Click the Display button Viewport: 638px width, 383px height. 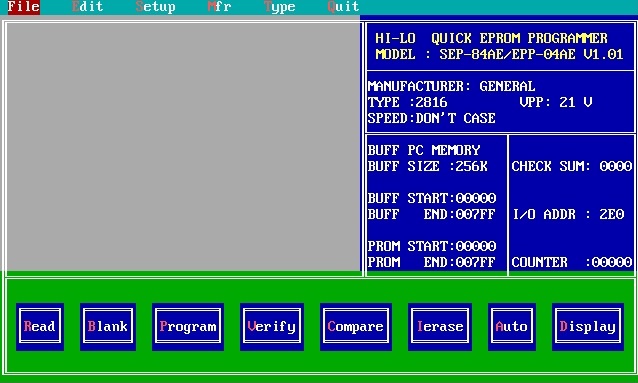coord(588,326)
